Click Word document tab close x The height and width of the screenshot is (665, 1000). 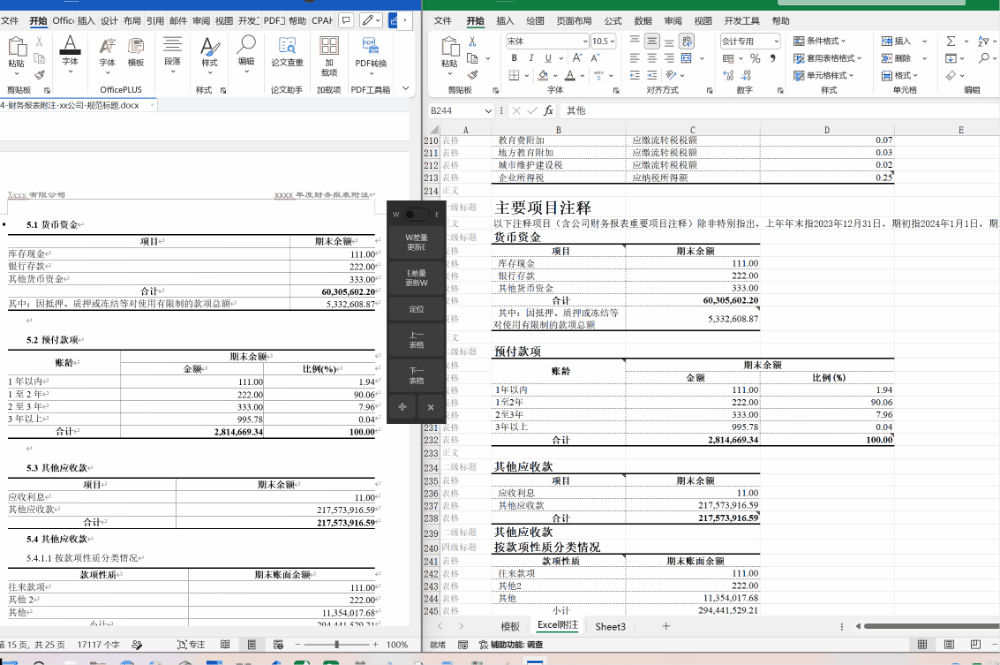point(152,105)
